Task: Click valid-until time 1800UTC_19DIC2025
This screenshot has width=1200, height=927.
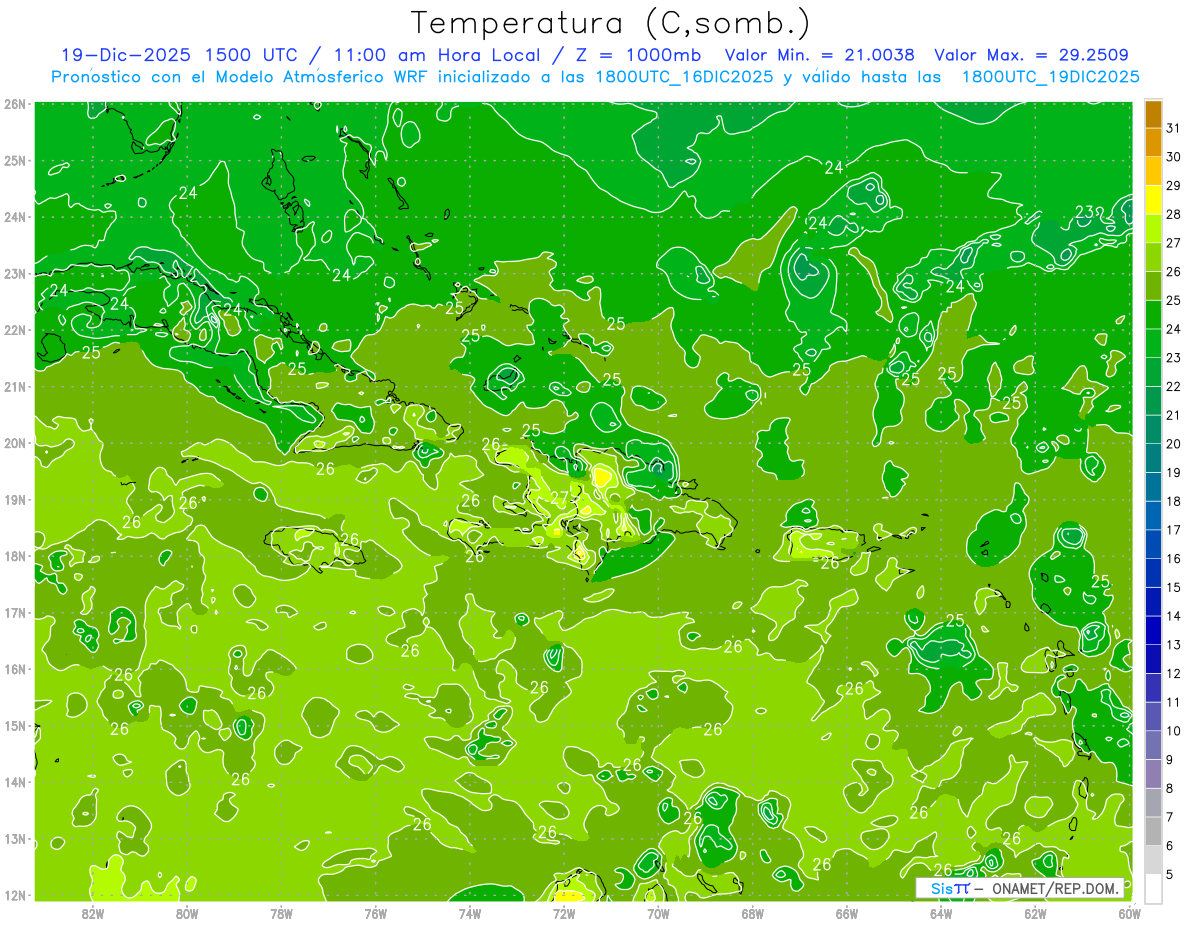Action: (1050, 77)
